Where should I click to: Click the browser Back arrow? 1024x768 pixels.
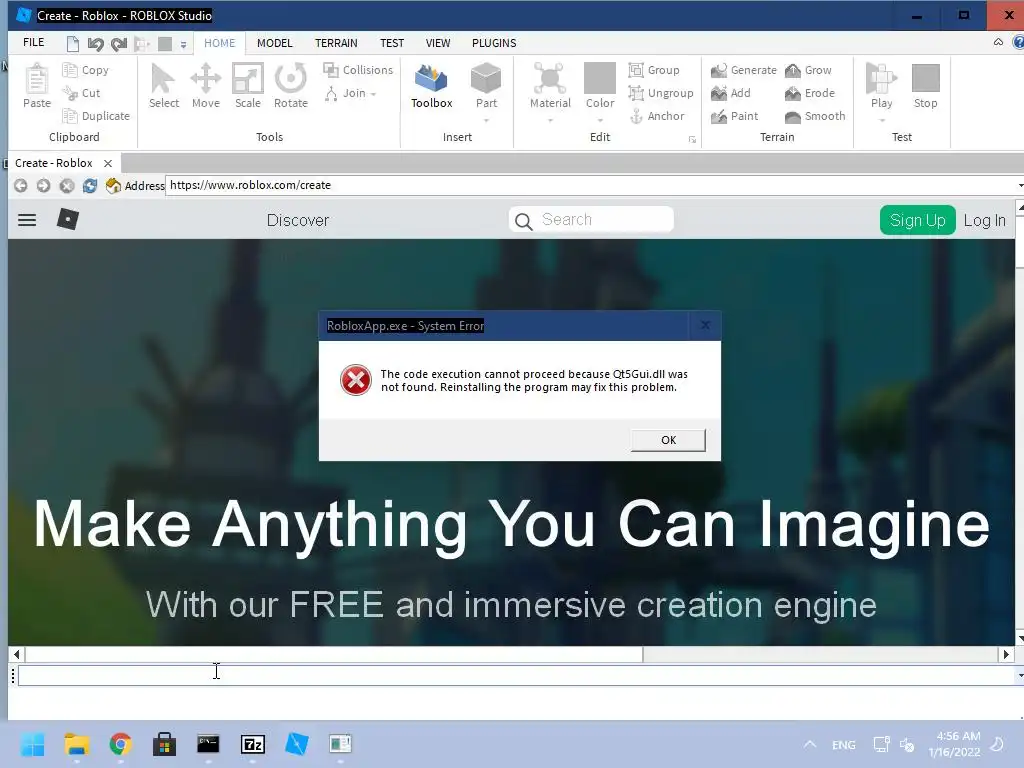[20, 185]
